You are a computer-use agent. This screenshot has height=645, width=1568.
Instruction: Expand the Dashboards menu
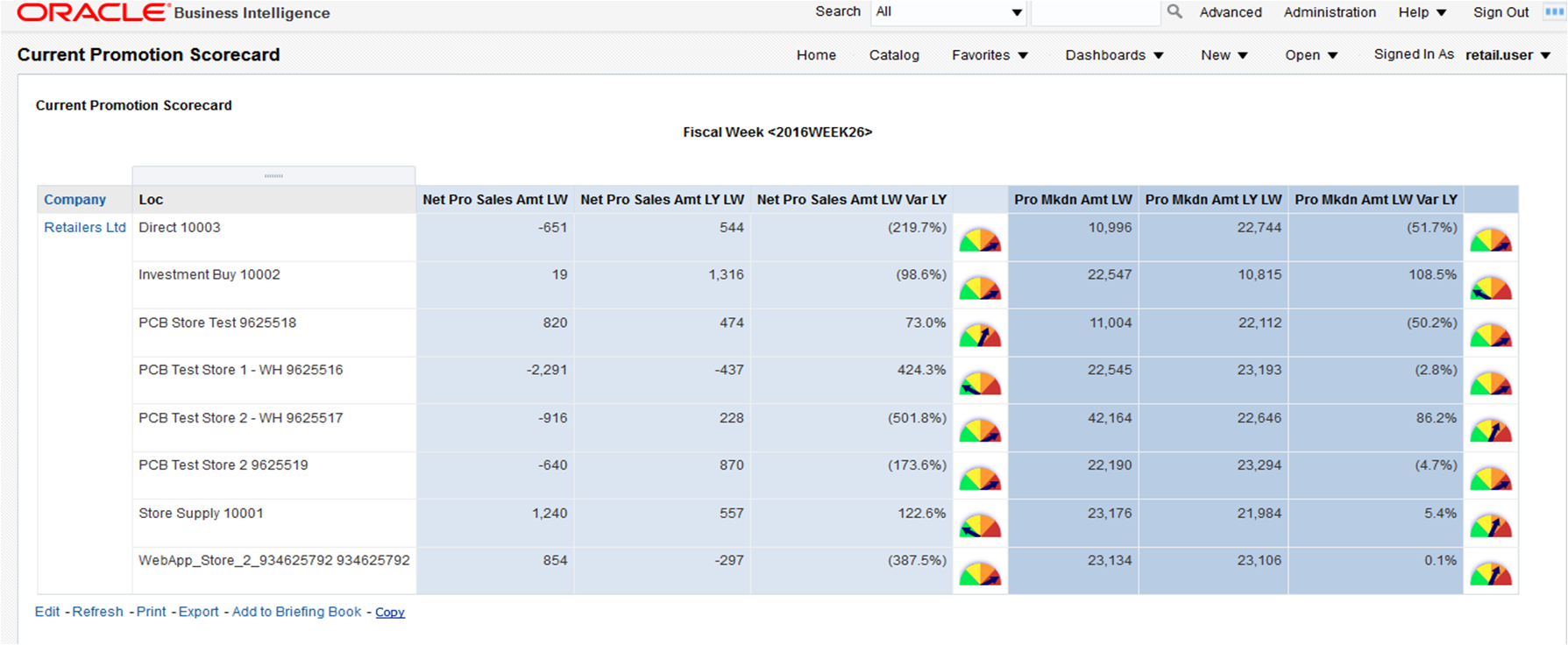click(1114, 54)
